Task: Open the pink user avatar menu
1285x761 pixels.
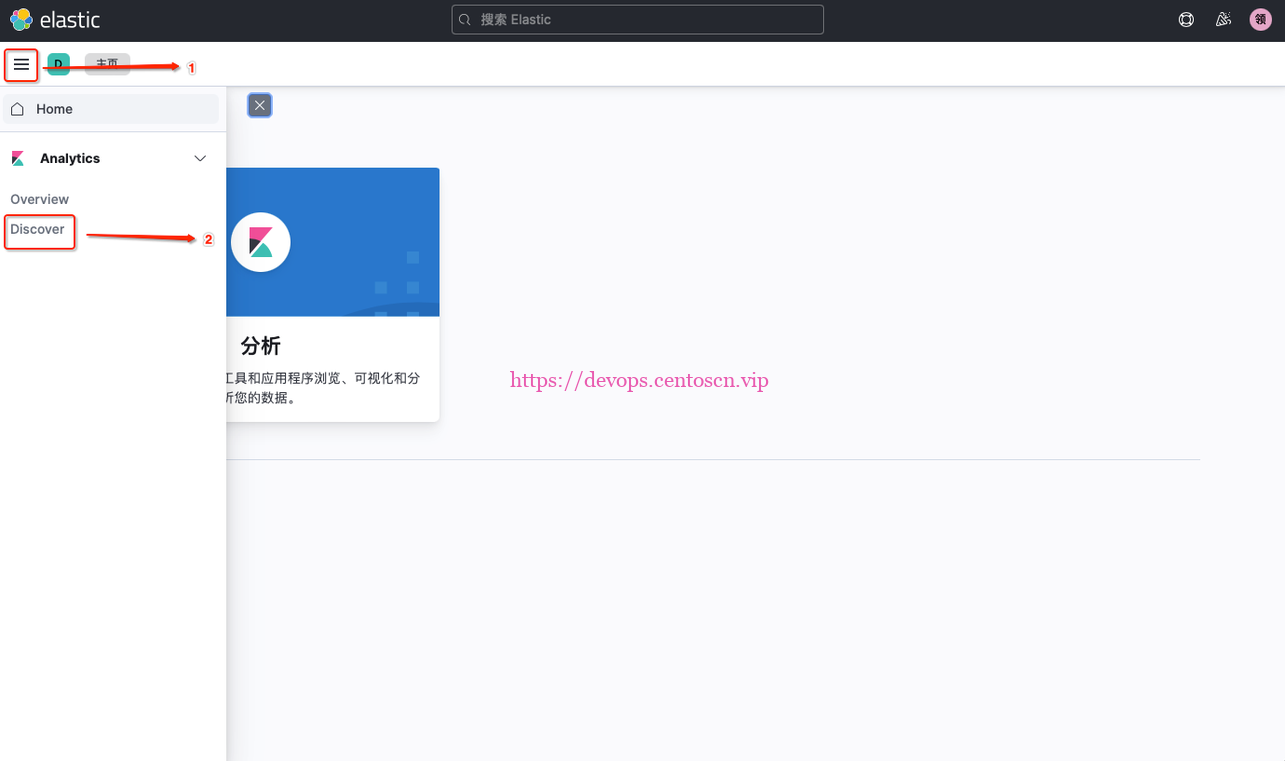Action: click(1259, 19)
